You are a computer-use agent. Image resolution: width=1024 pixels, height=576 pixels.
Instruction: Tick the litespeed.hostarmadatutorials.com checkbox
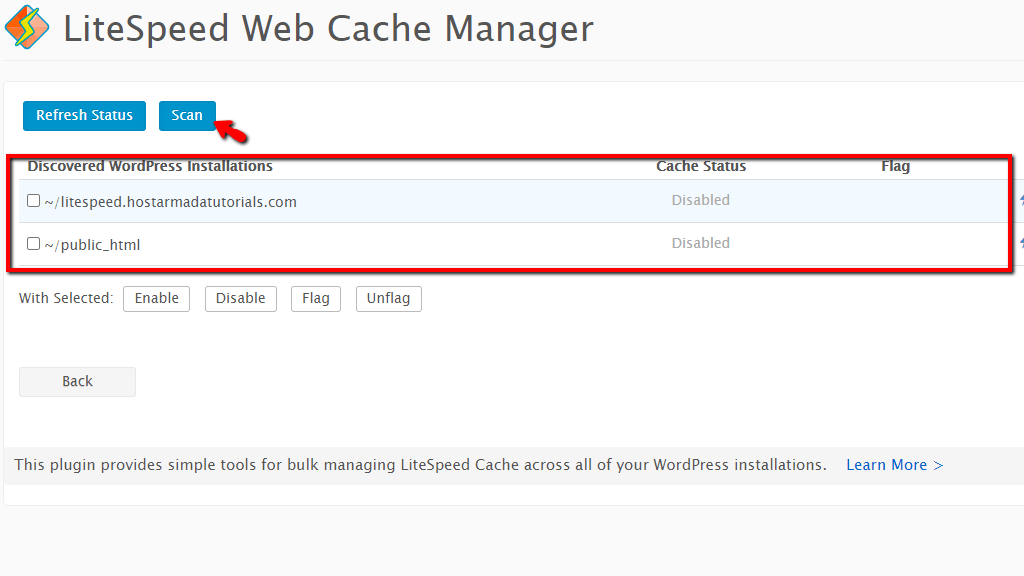33,200
